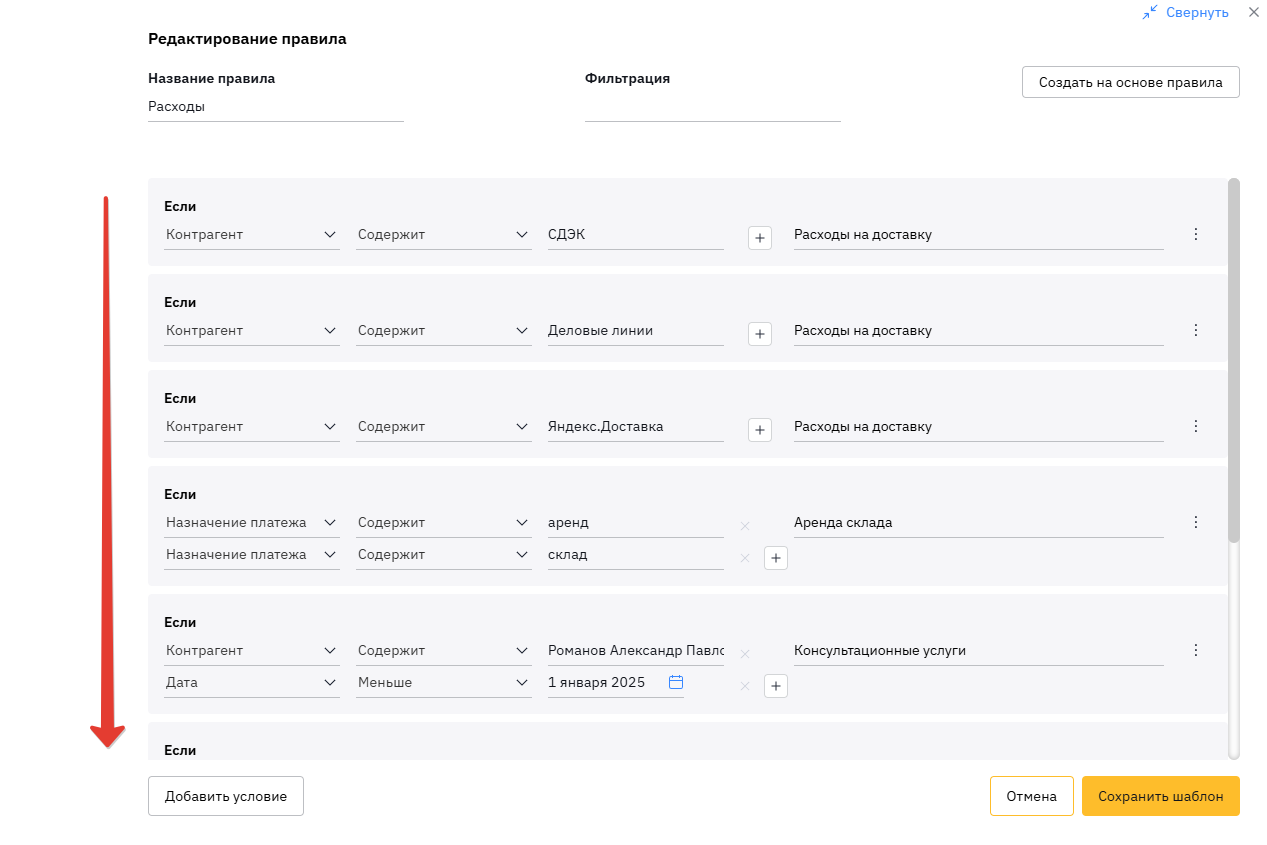The height and width of the screenshot is (845, 1267).
Task: Click plus icon next to 'склад' condition
Action: pyautogui.click(x=775, y=558)
